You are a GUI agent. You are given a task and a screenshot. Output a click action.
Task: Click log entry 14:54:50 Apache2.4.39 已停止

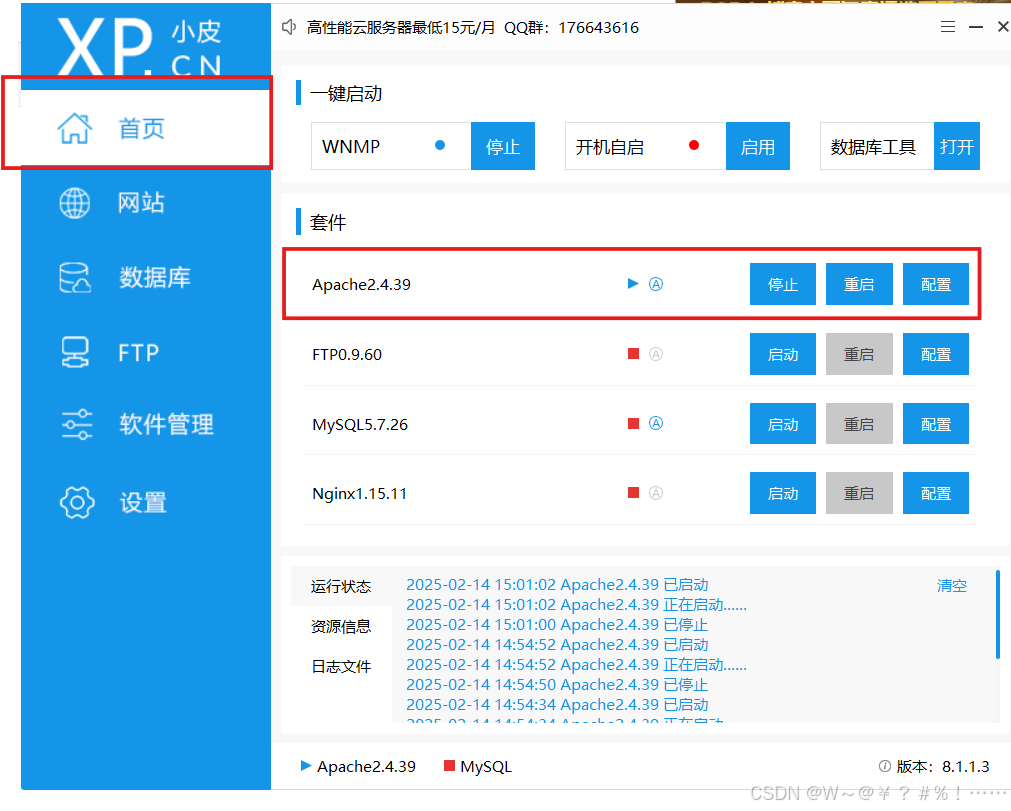pos(557,684)
